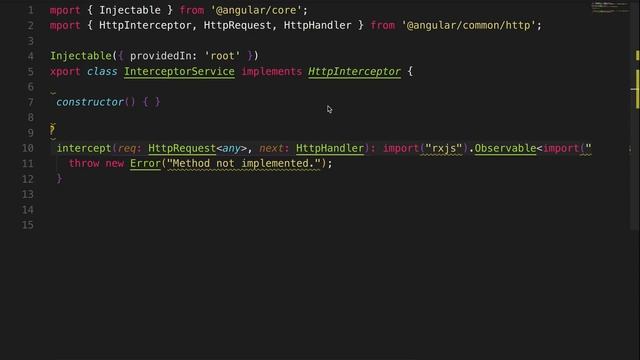Click the "rxjs" string on line 10

[x=444, y=148]
